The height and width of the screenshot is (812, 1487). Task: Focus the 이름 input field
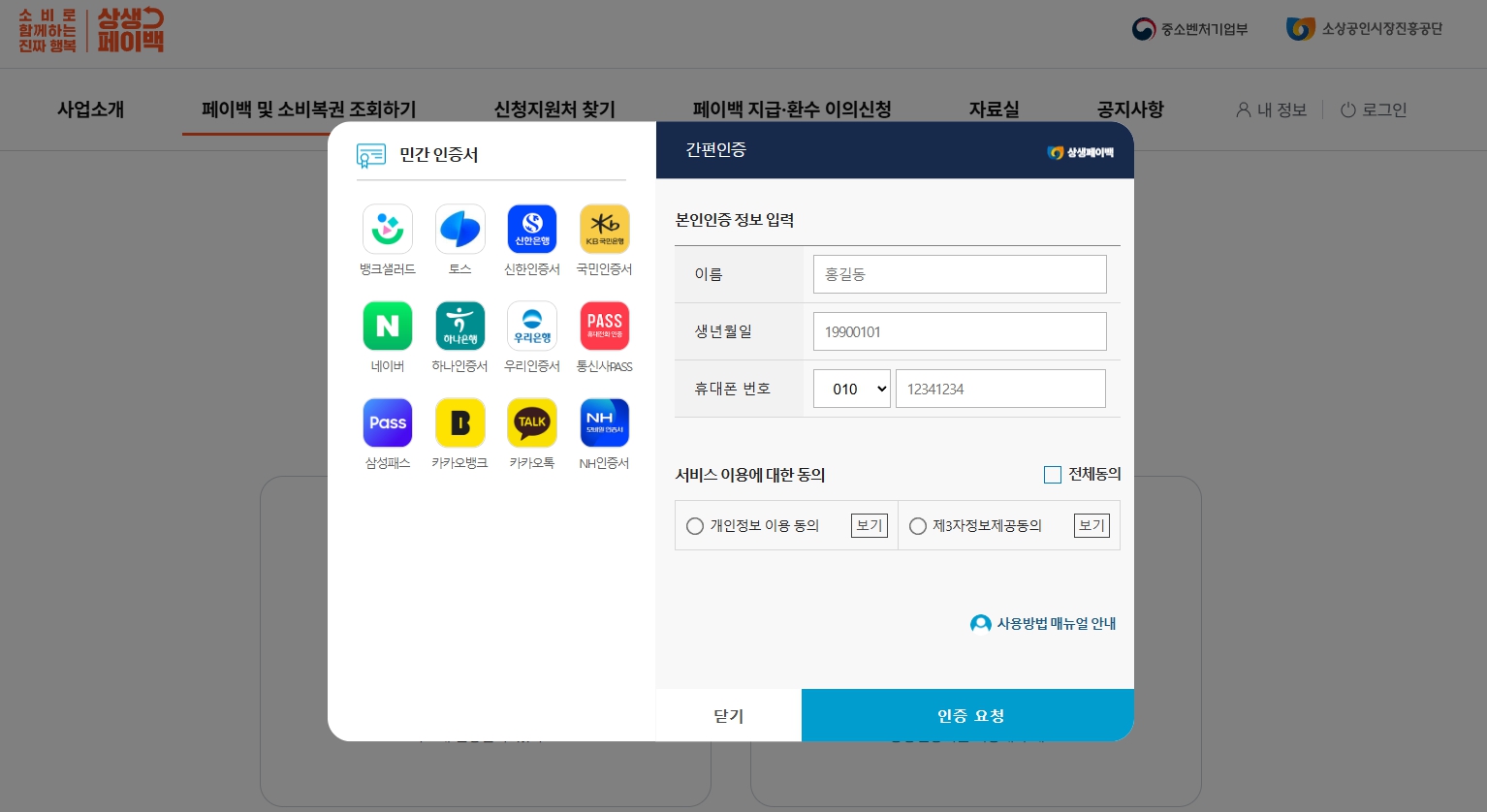point(960,274)
